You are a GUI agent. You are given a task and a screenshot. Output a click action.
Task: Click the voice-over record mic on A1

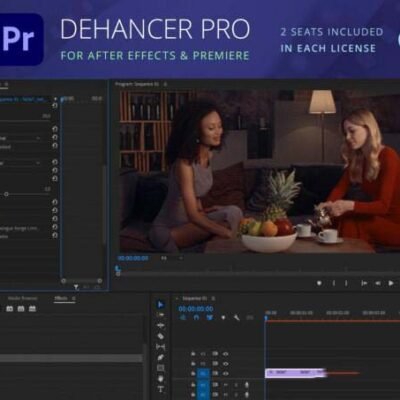(x=247, y=385)
